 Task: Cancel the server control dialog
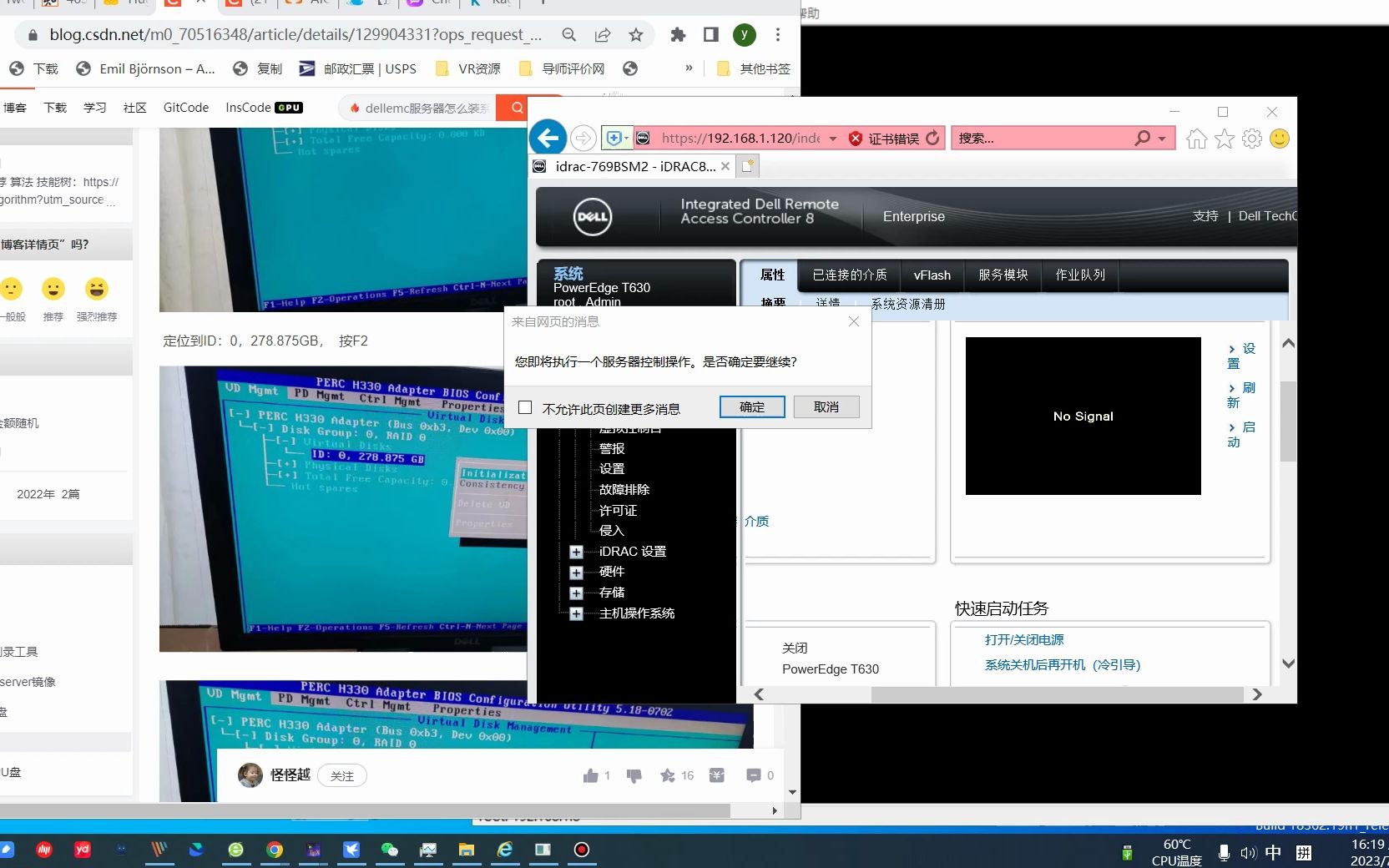[x=826, y=406]
